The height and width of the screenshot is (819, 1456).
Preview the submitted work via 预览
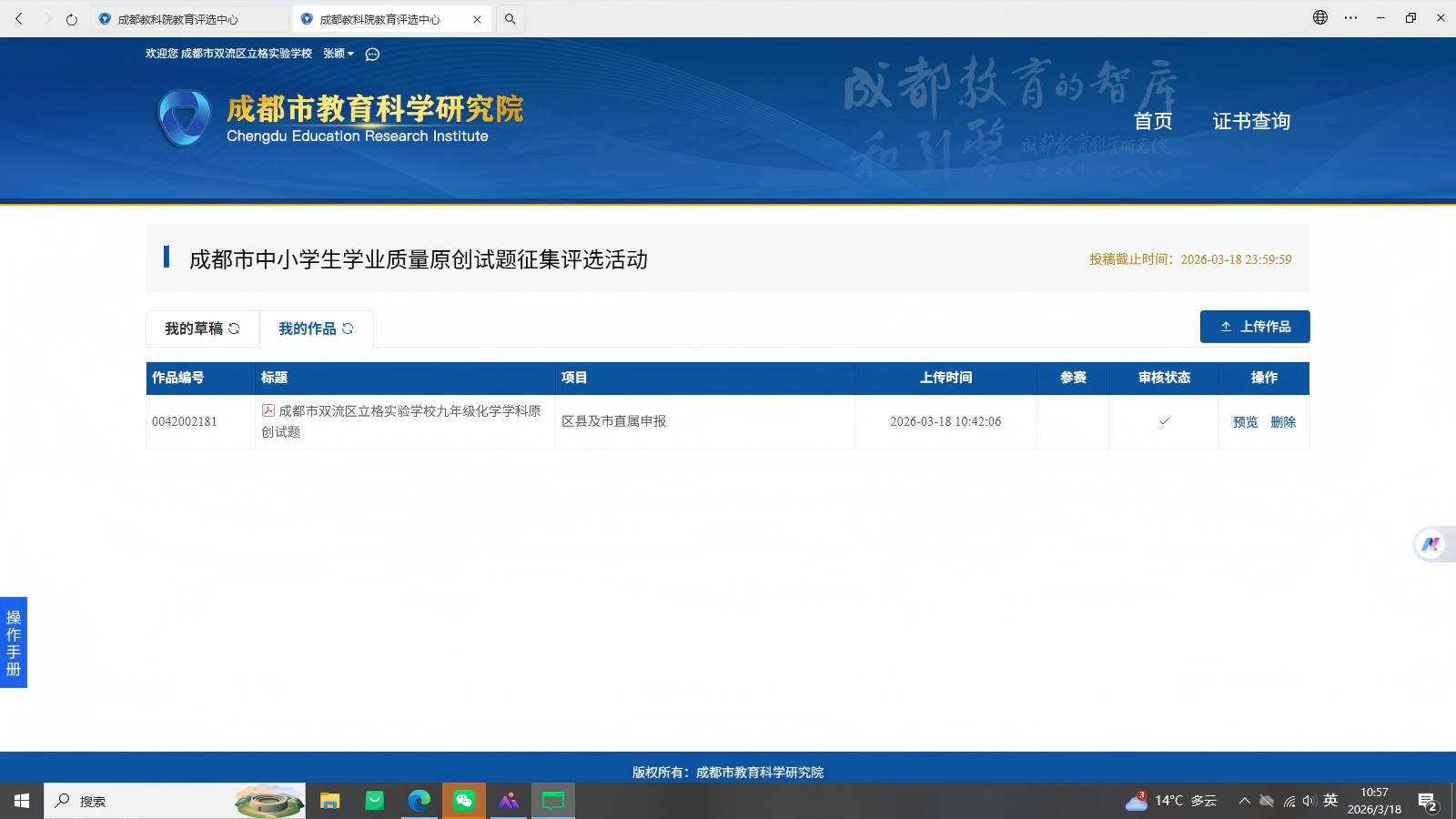coord(1245,422)
